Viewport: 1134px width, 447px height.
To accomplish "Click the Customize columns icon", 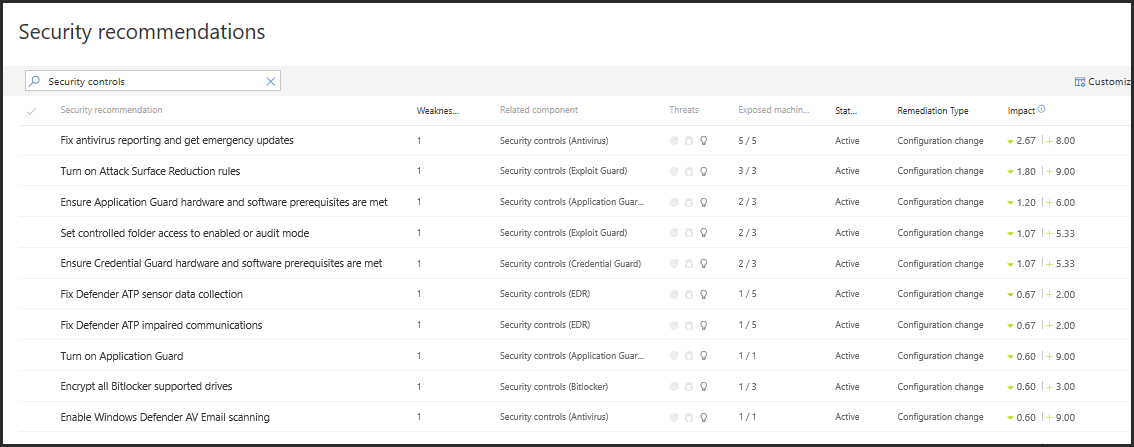I will [1080, 82].
